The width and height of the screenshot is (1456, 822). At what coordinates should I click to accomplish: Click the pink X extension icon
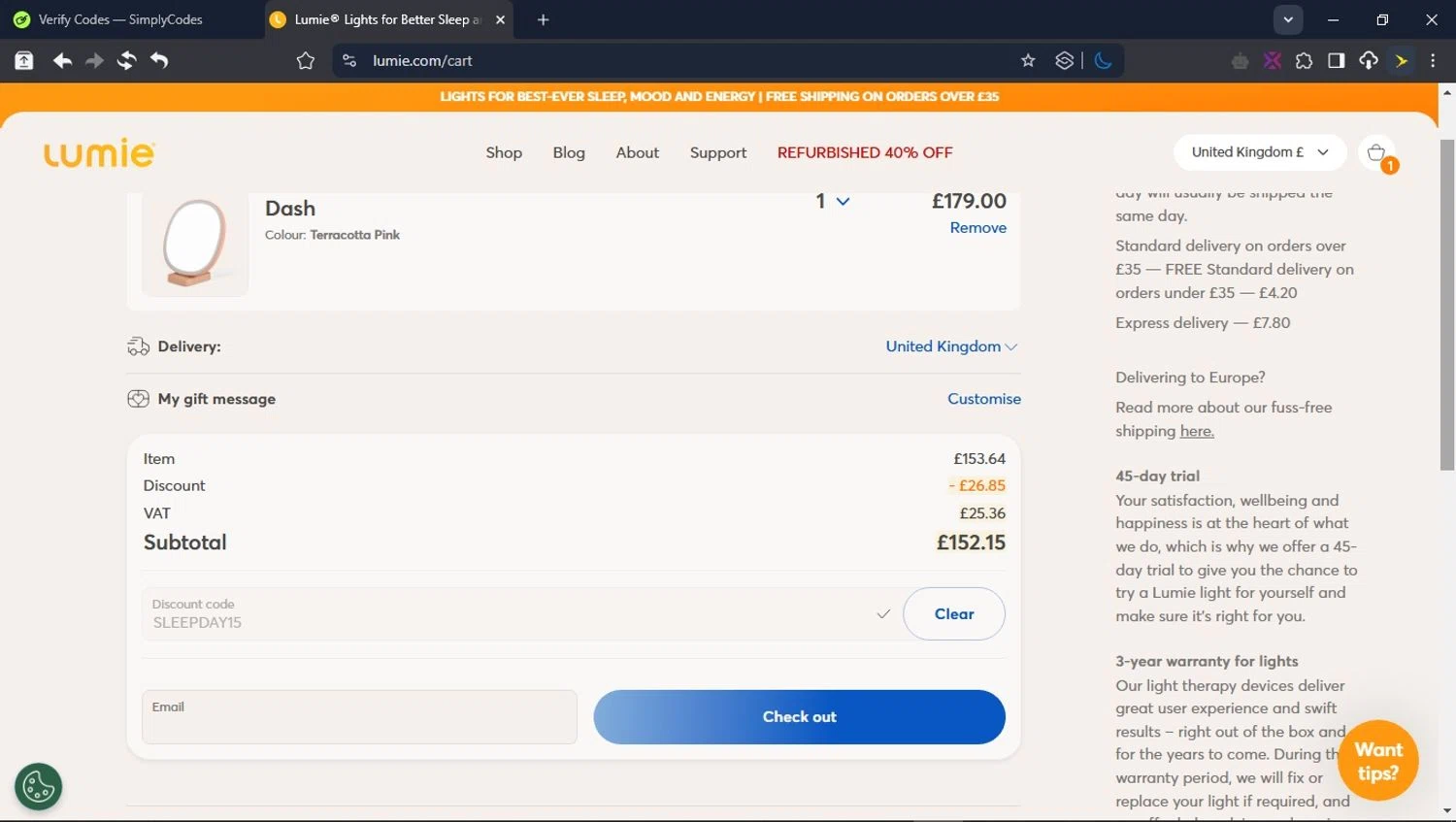(x=1272, y=60)
